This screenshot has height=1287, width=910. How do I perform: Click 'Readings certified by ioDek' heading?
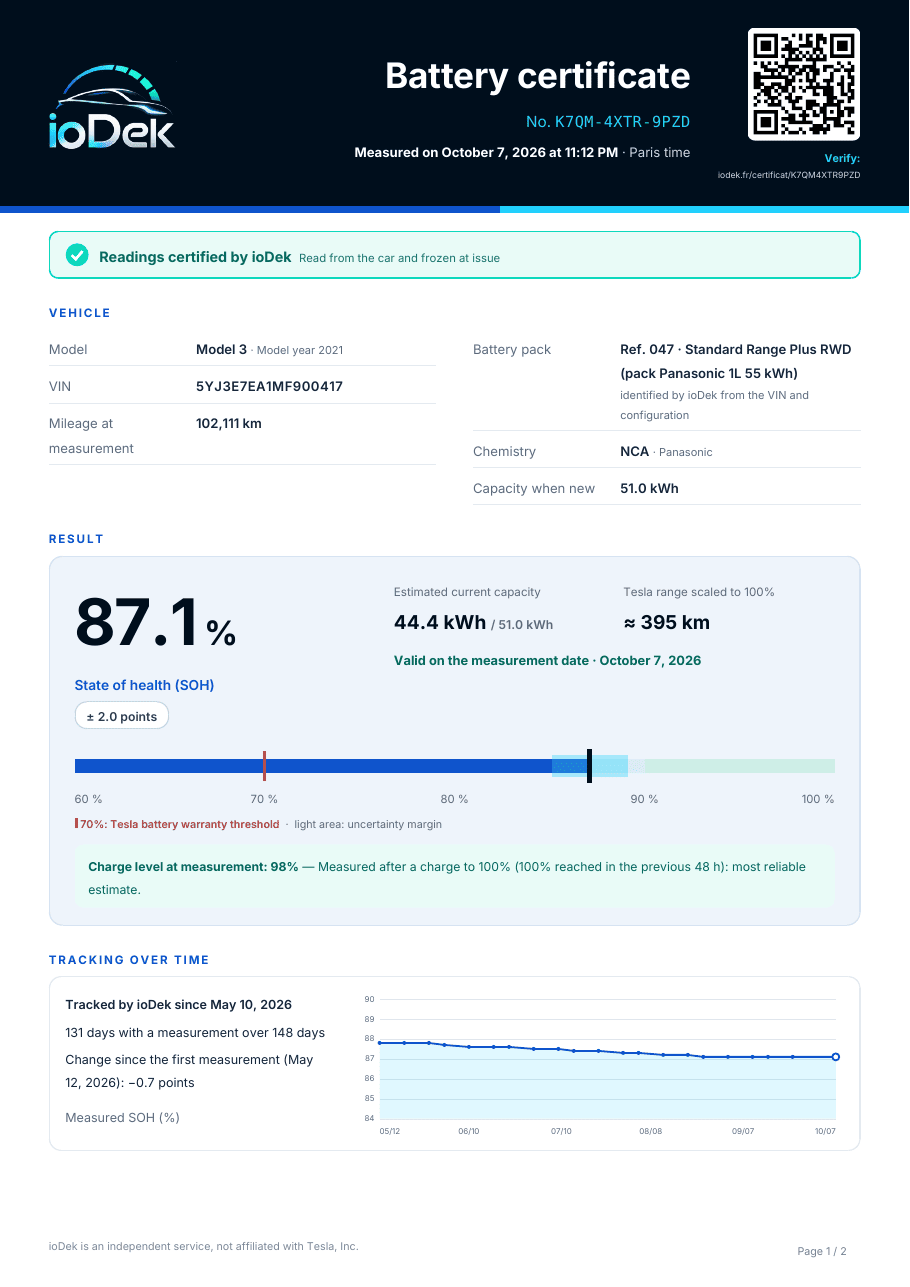(x=195, y=257)
